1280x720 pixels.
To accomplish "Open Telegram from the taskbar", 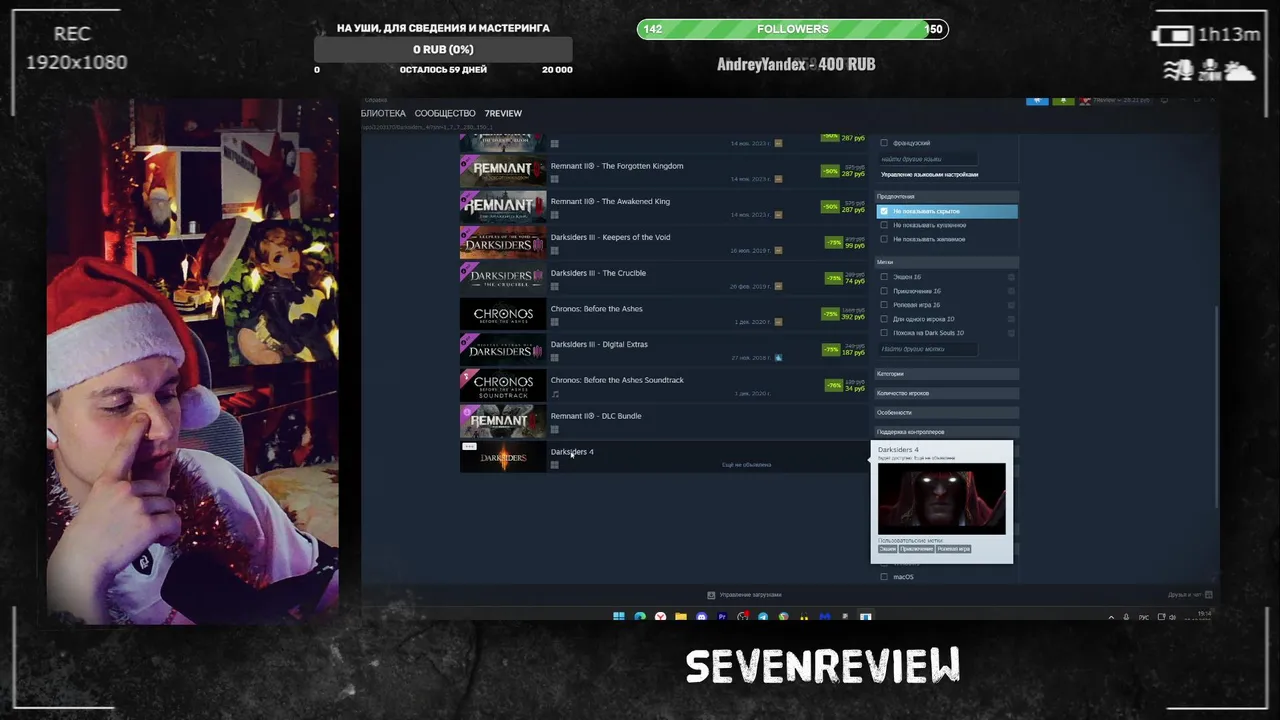I will tap(763, 617).
